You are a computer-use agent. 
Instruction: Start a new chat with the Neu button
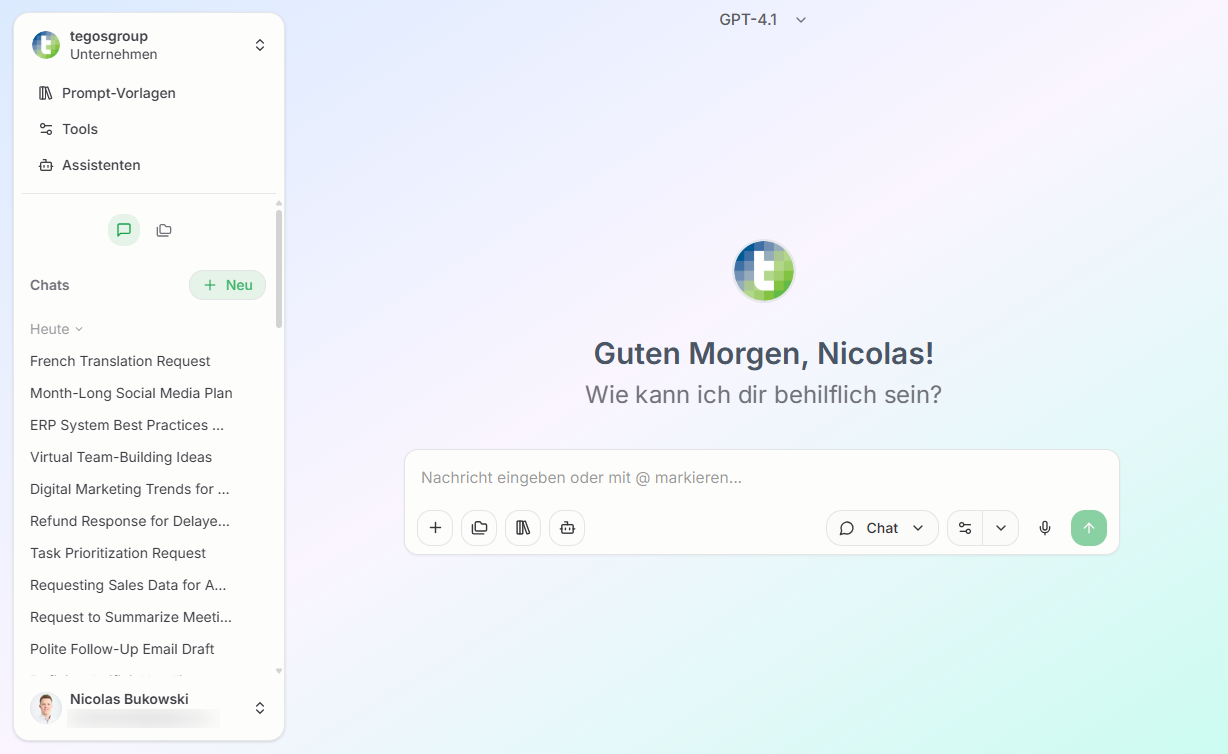point(227,285)
